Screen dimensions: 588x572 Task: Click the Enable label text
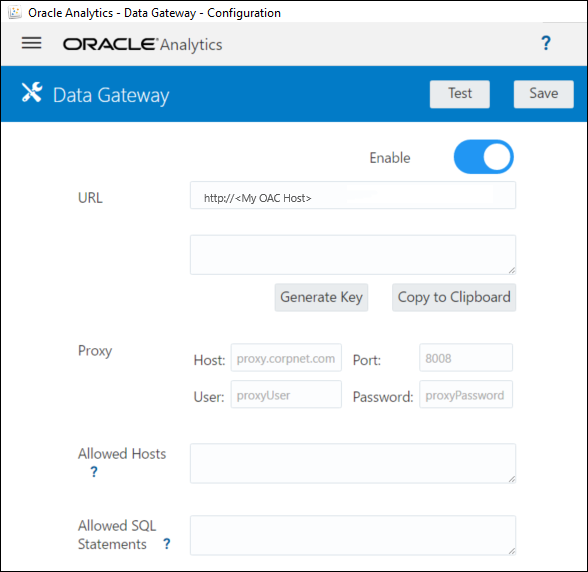390,158
